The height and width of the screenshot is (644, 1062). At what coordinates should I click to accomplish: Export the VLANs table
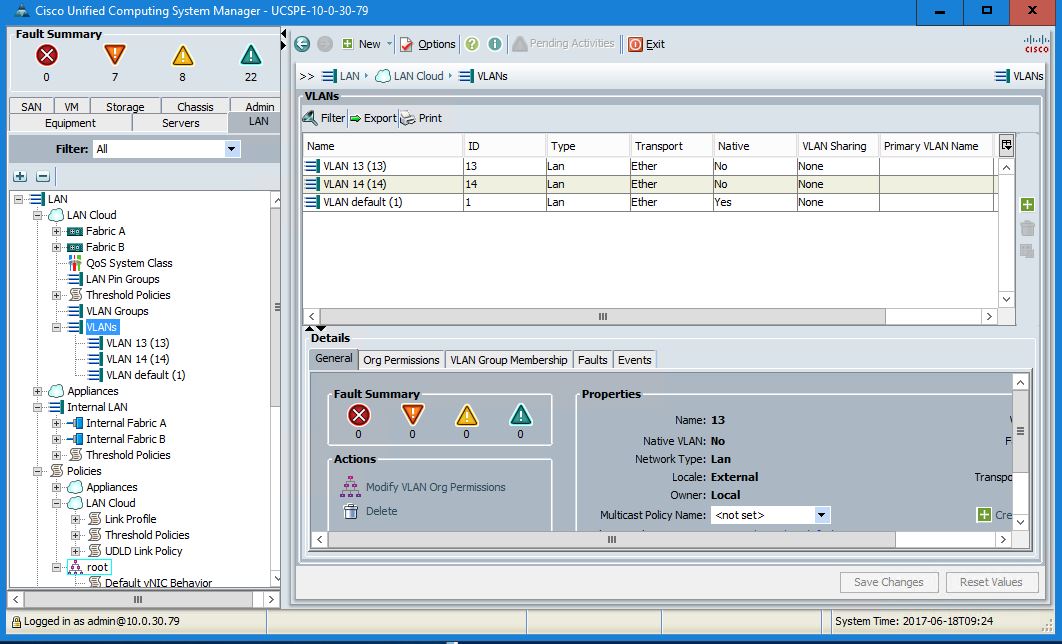(x=373, y=118)
